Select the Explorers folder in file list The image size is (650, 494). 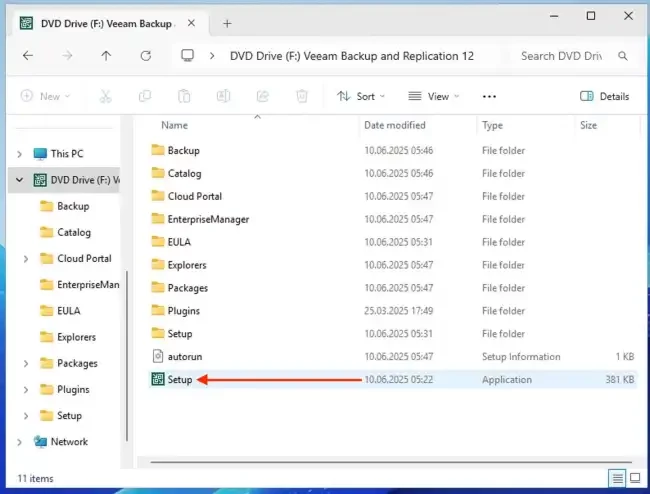[x=187, y=264]
